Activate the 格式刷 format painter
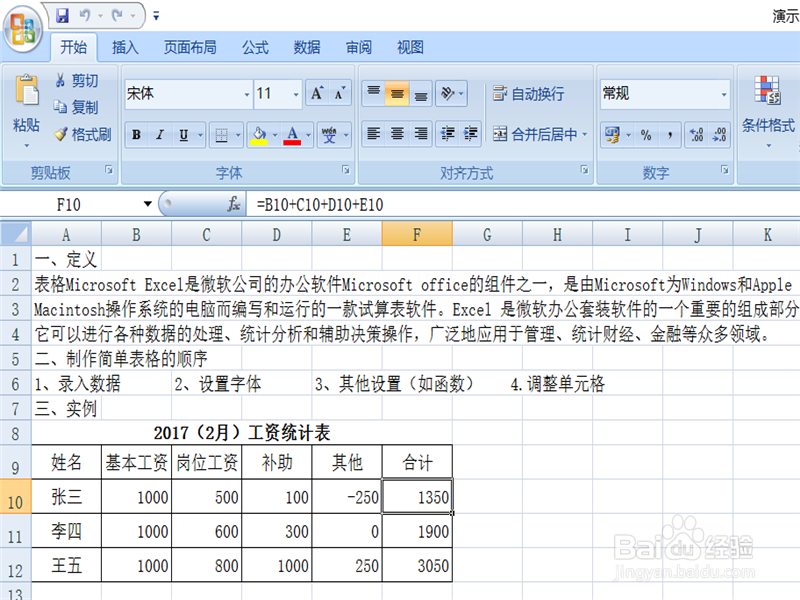This screenshot has height=600, width=800. [83, 135]
